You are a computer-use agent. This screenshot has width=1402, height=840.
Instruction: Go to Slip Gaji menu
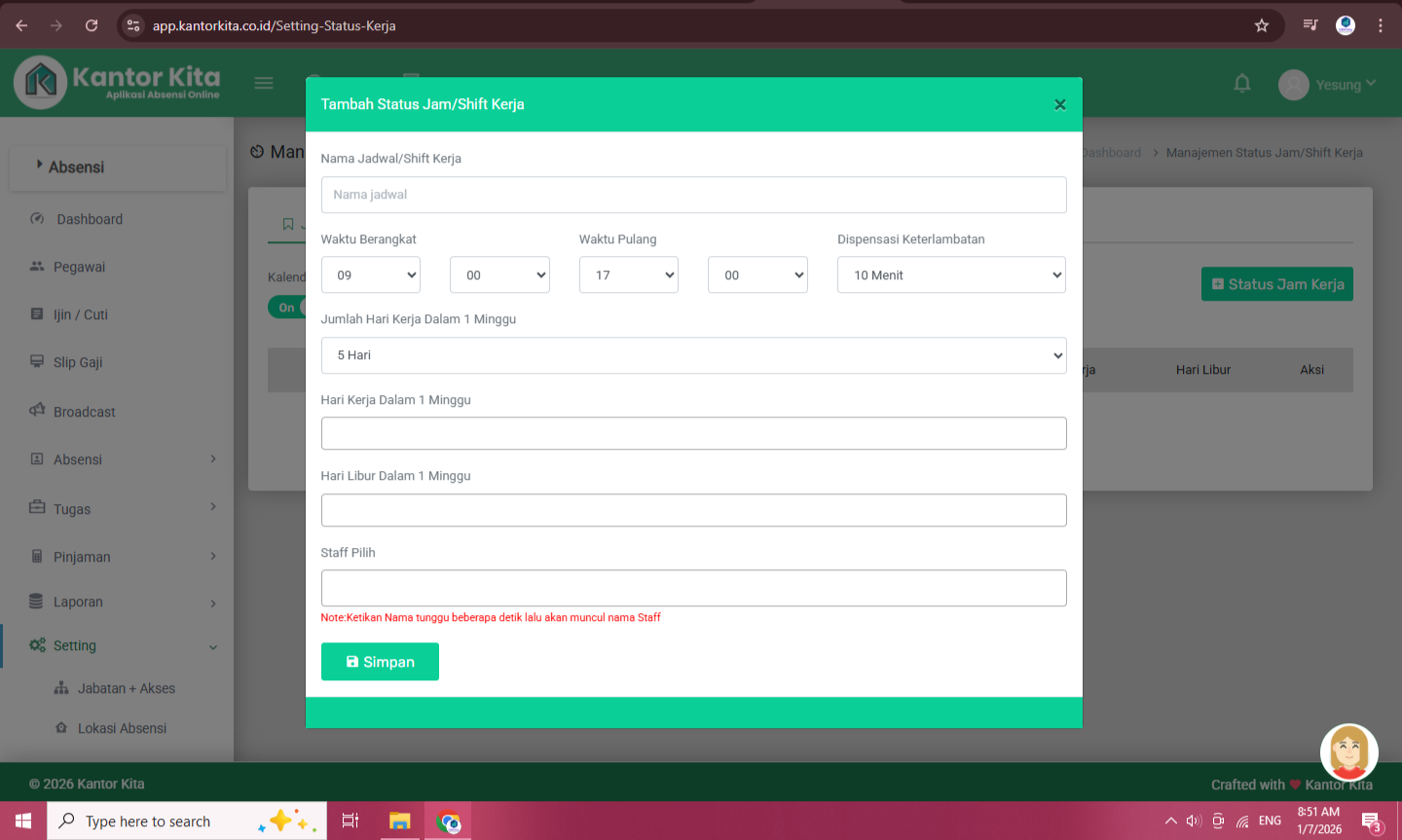click(78, 362)
